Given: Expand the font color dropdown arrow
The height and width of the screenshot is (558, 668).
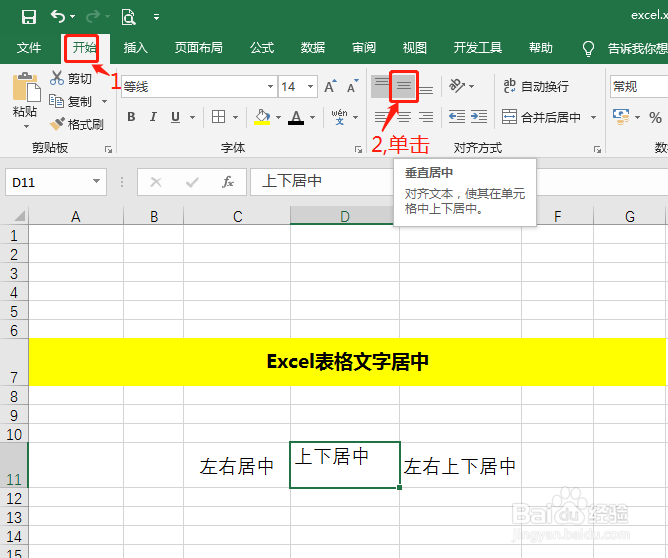Looking at the screenshot, I should (313, 117).
